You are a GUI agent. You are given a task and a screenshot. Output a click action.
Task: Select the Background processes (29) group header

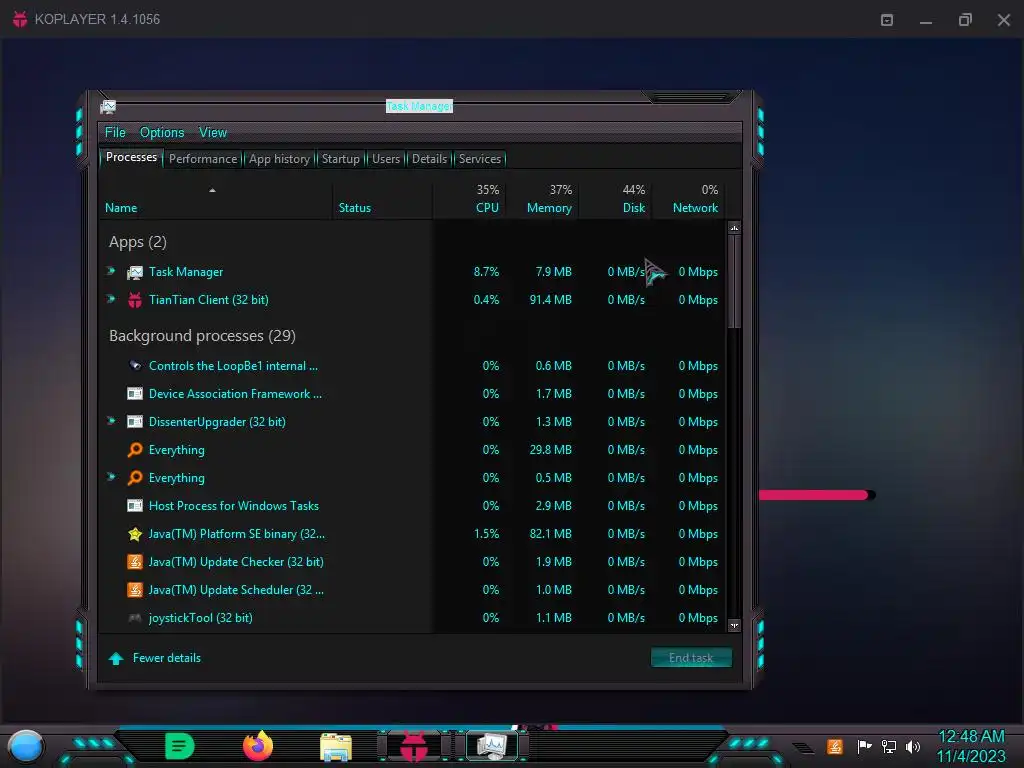tap(202, 336)
